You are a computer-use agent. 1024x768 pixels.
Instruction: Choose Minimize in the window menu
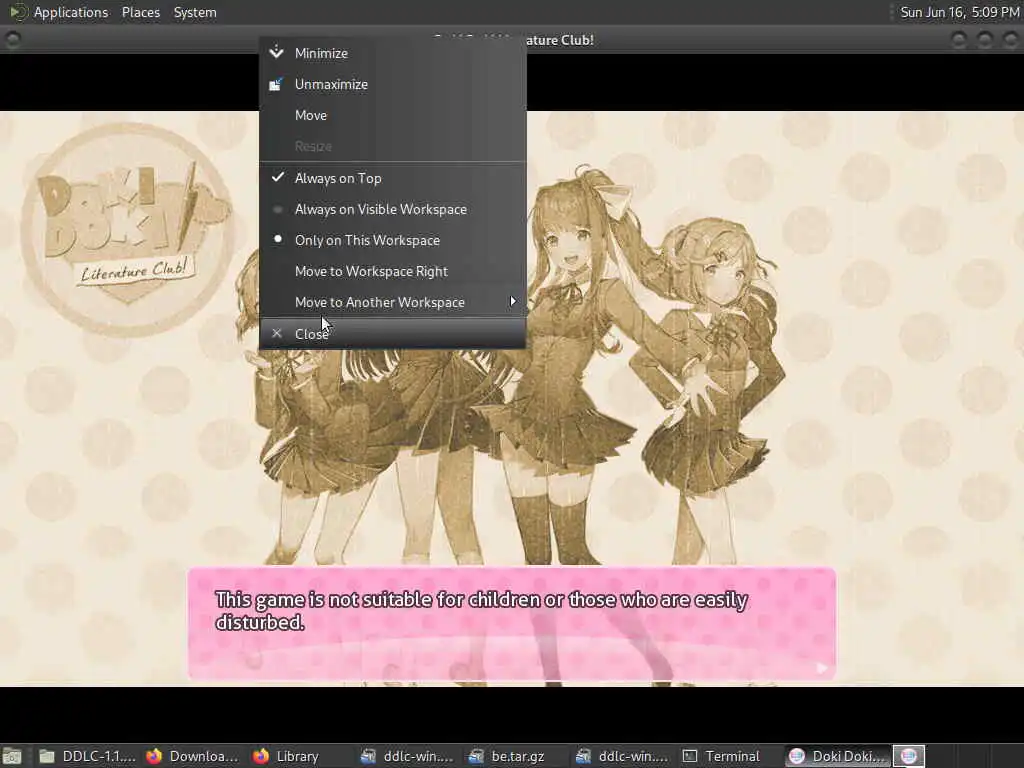click(x=392, y=53)
